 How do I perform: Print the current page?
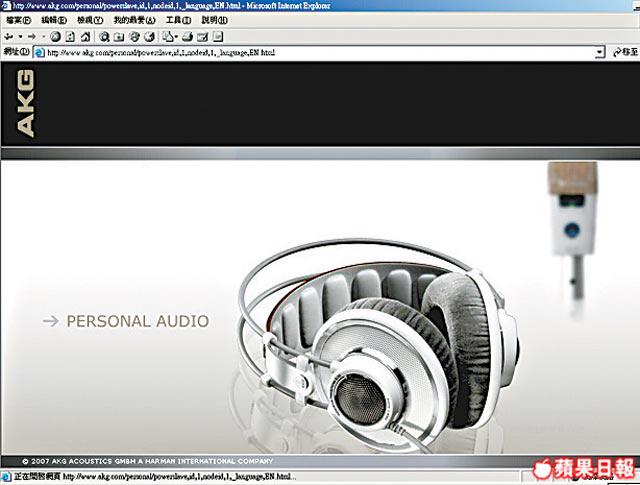[187, 37]
